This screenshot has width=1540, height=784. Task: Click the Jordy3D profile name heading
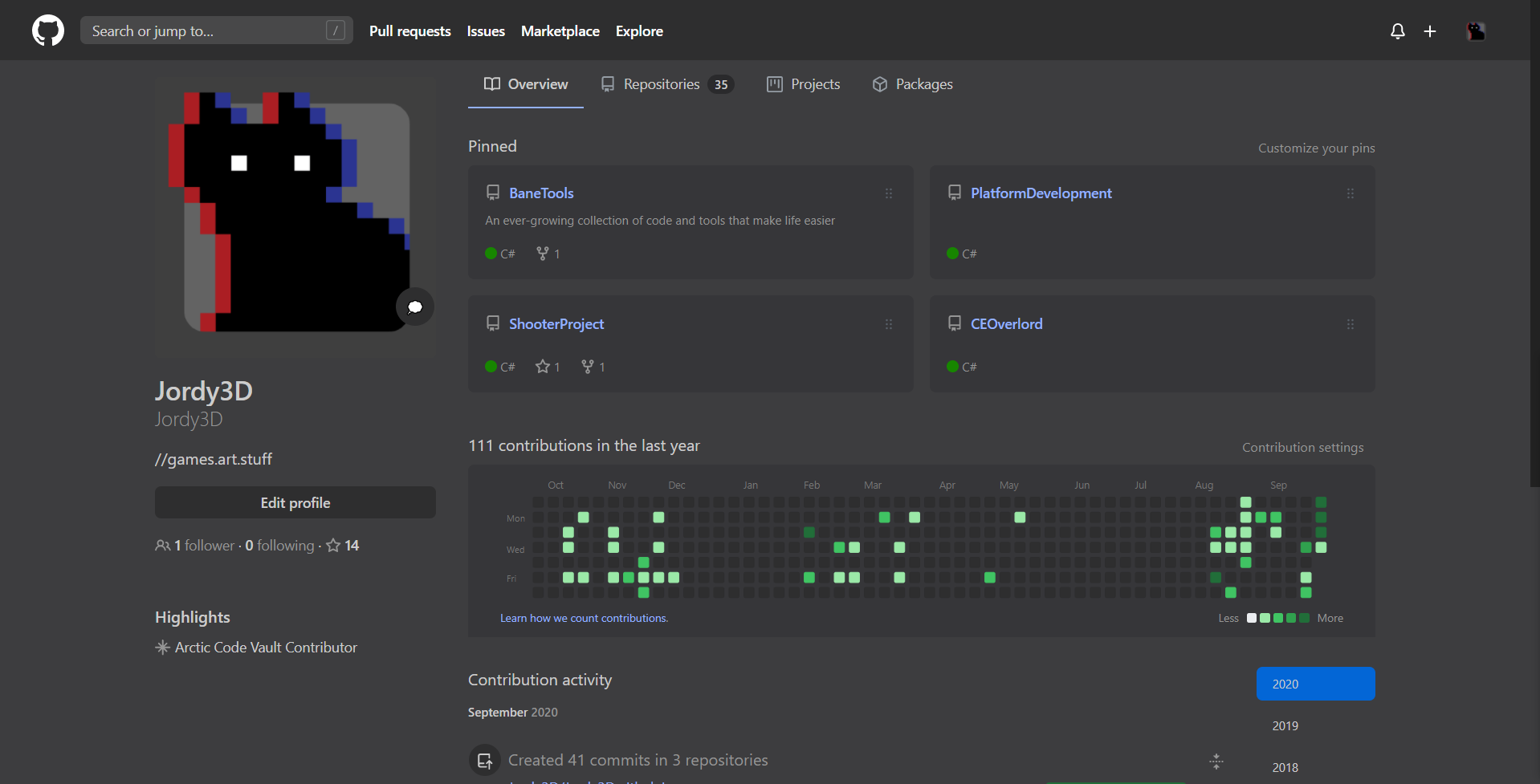tap(204, 391)
